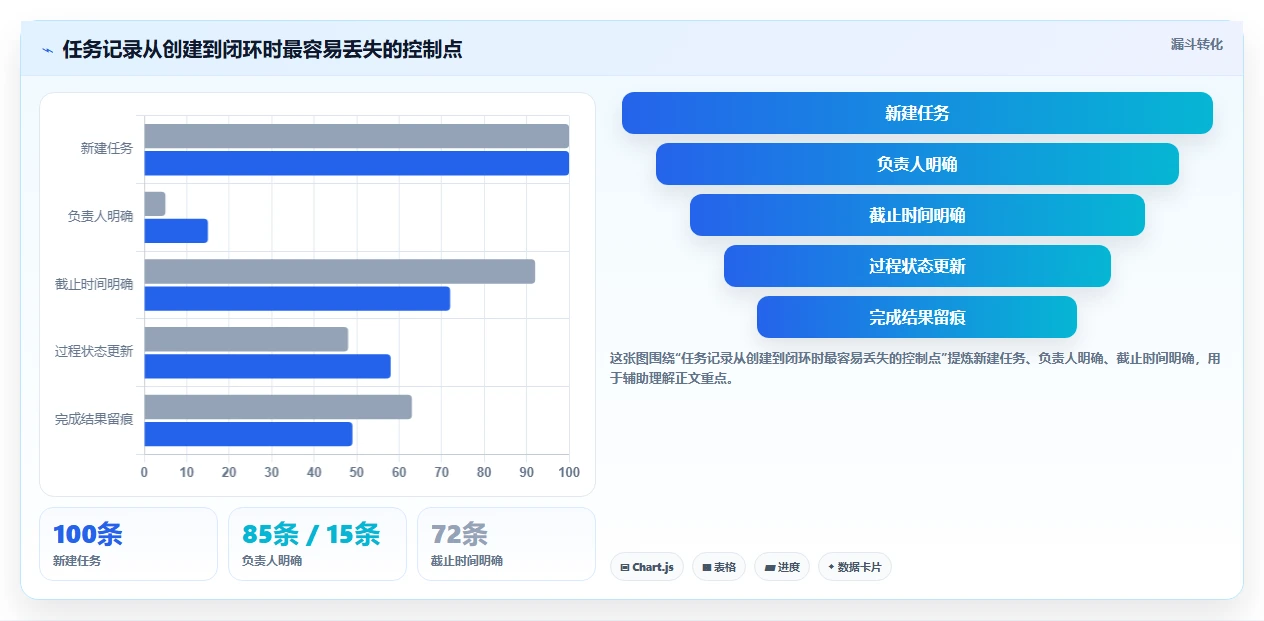Click the 新建任务 y-axis label
1264x621 pixels.
click(107, 148)
